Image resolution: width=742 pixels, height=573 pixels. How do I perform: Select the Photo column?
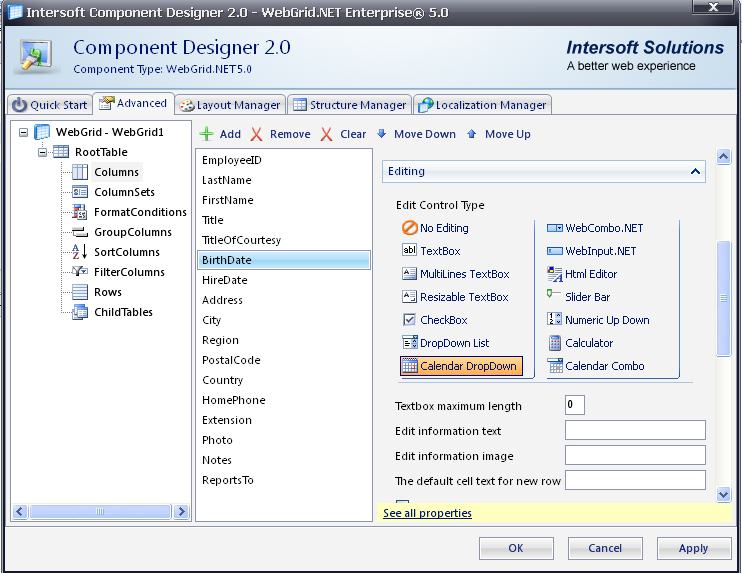pyautogui.click(x=283, y=440)
